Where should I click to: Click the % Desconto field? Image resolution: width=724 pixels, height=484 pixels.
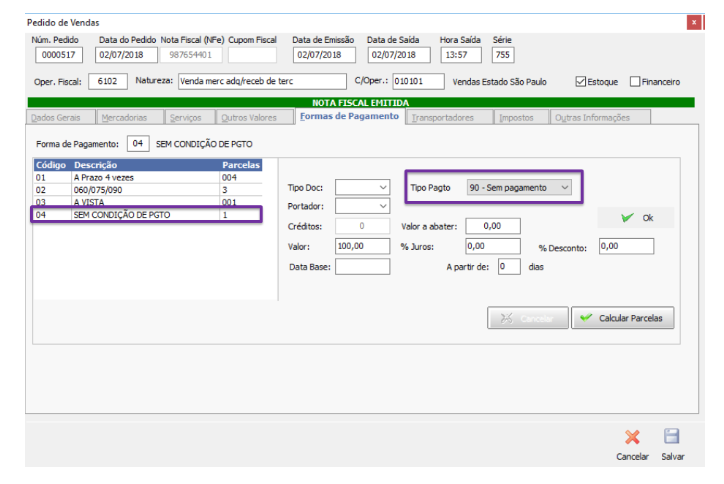click(x=627, y=246)
